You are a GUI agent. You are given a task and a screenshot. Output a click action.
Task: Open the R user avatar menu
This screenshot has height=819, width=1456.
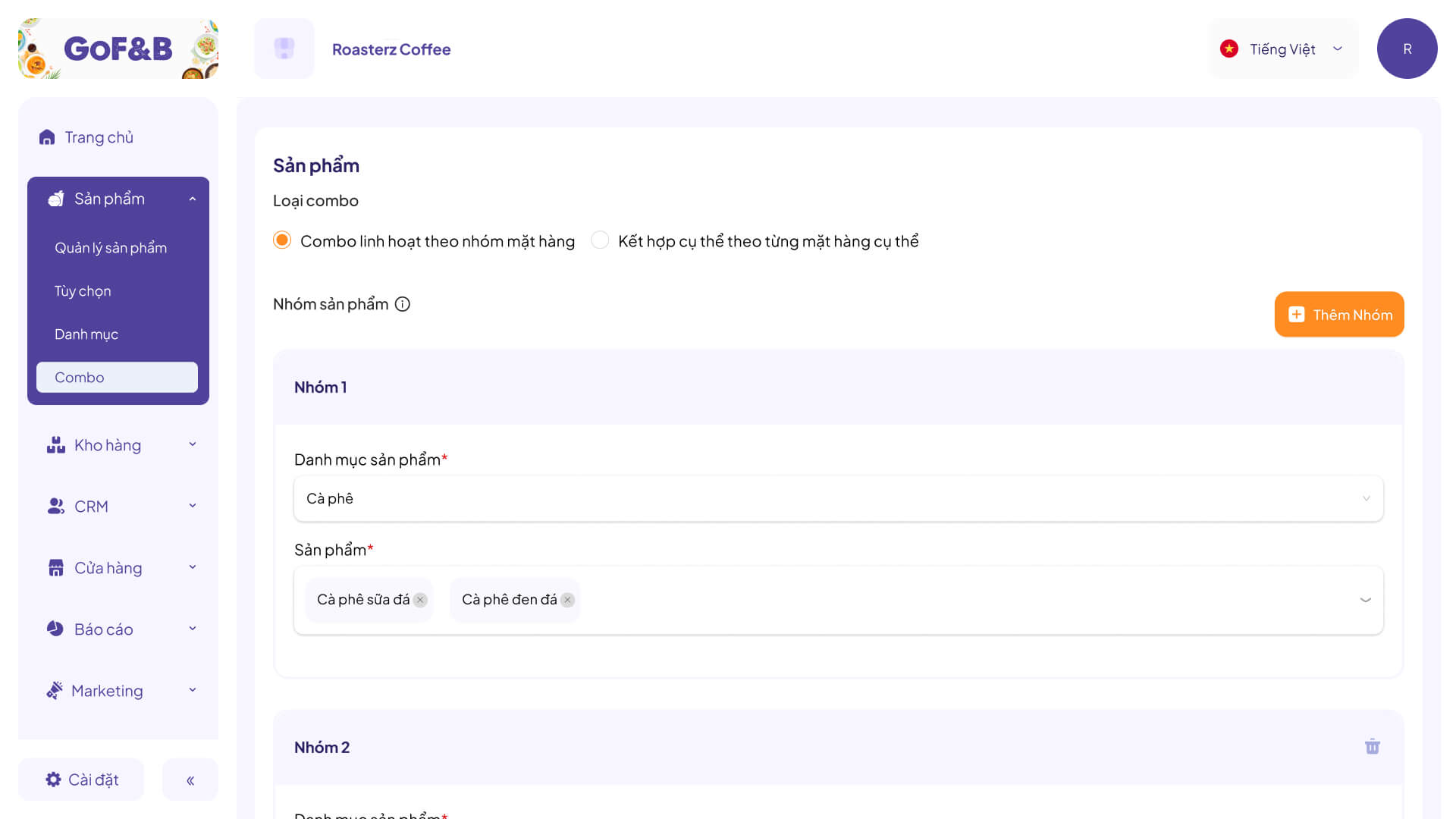coord(1407,49)
